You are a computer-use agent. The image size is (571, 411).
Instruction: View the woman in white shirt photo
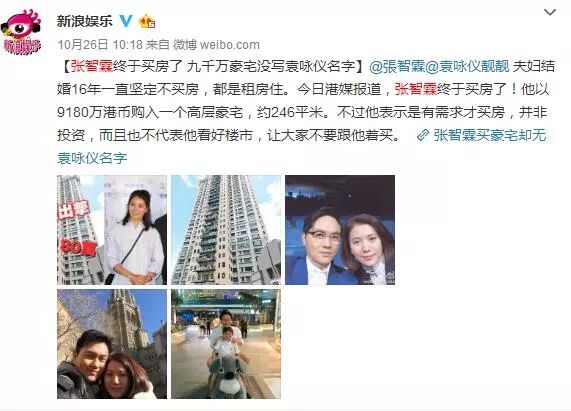tap(112, 230)
